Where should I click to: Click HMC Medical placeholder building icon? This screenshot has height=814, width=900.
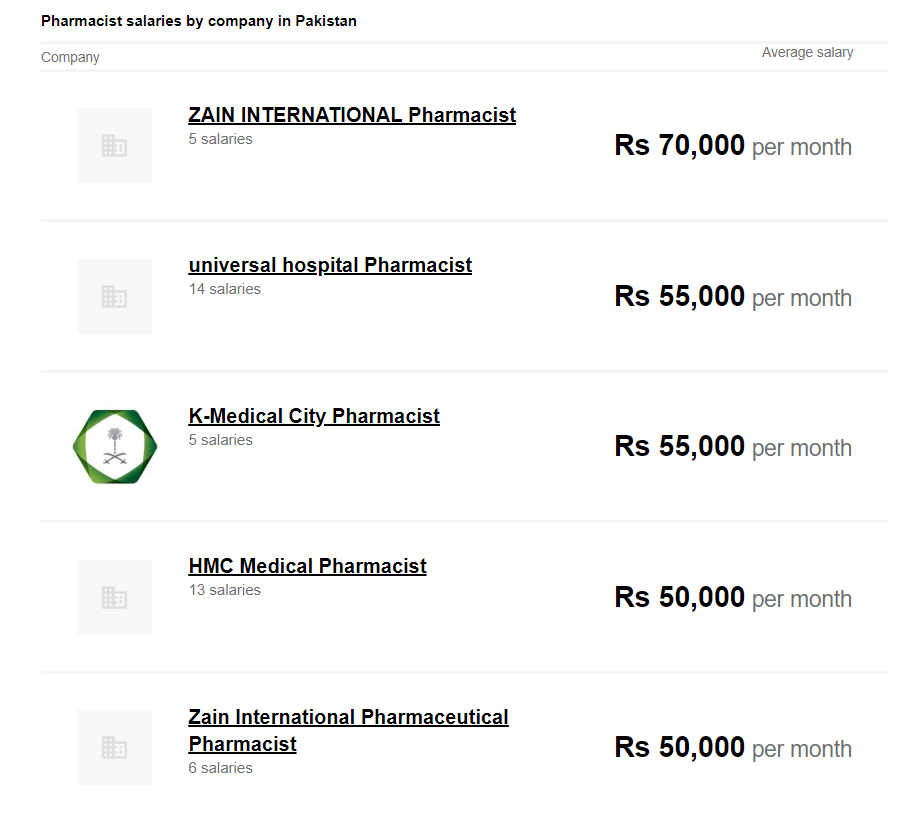[x=115, y=597]
